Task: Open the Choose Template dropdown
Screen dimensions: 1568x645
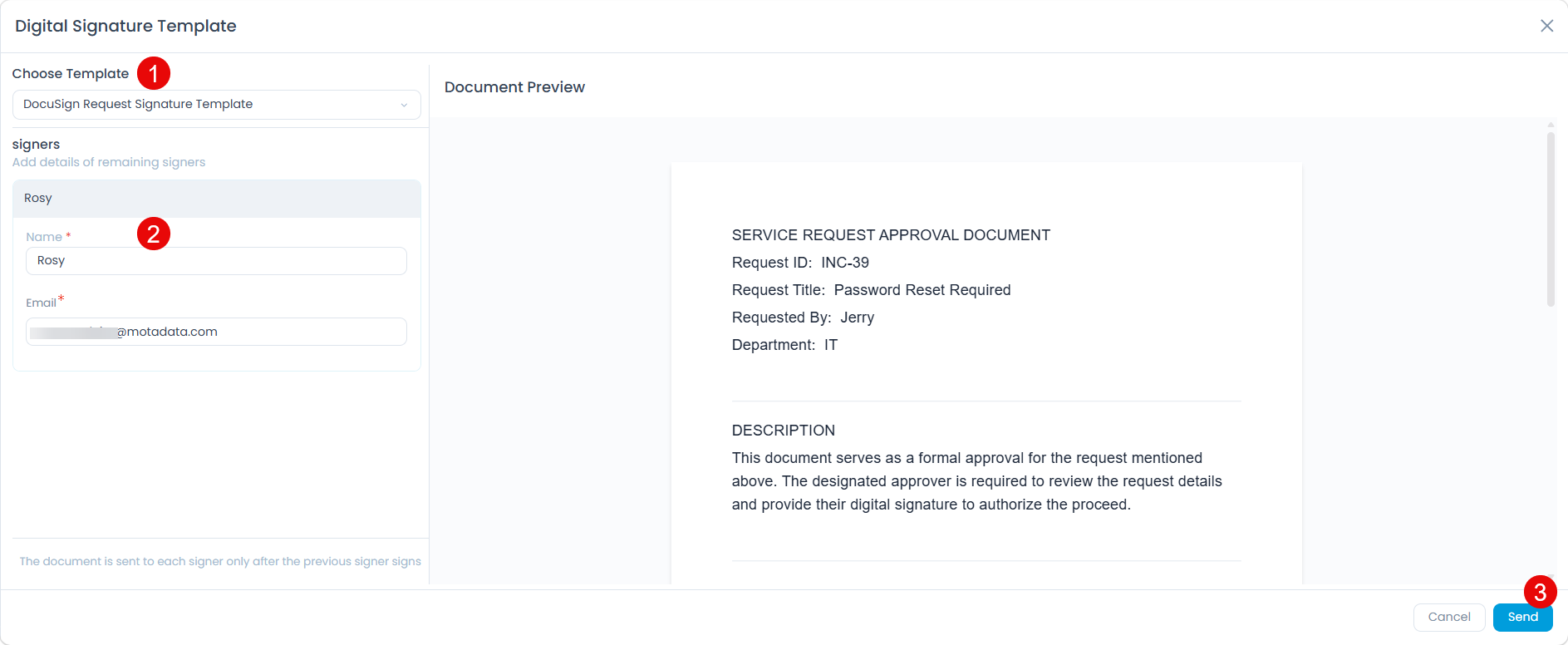Action: pyautogui.click(x=216, y=105)
